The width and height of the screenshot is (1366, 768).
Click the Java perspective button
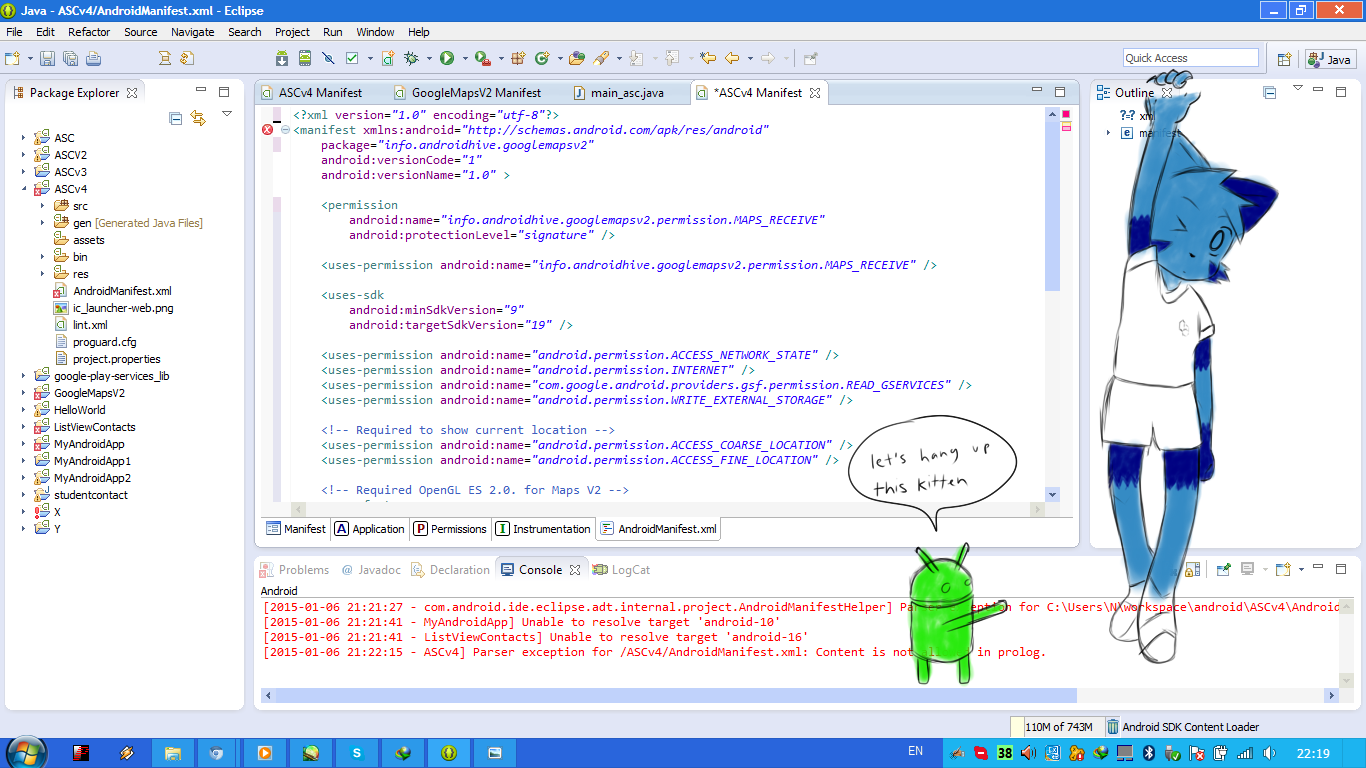[1329, 59]
